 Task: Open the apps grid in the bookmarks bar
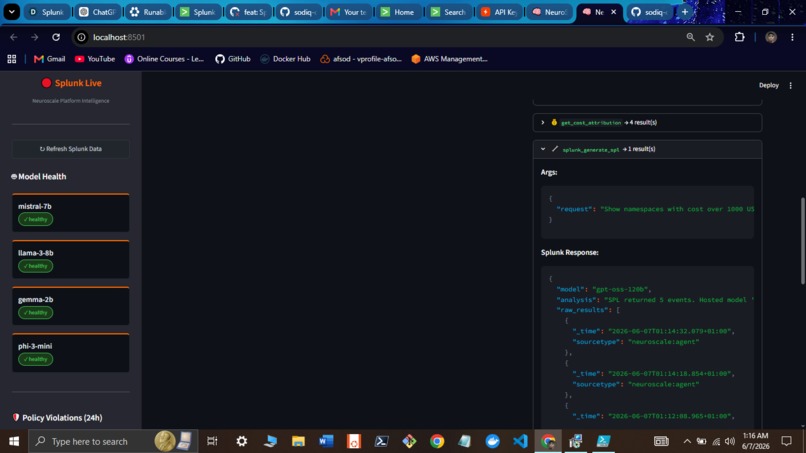point(12,59)
